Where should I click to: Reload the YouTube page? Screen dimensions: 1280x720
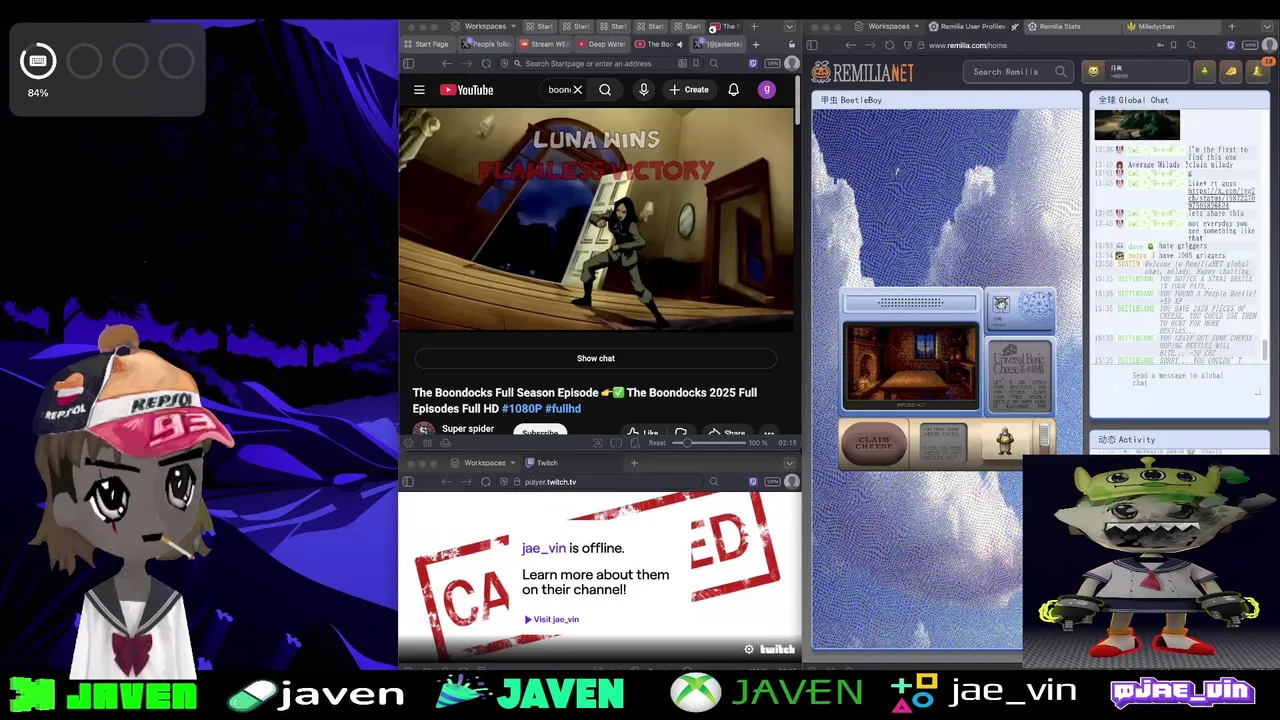pyautogui.click(x=486, y=63)
